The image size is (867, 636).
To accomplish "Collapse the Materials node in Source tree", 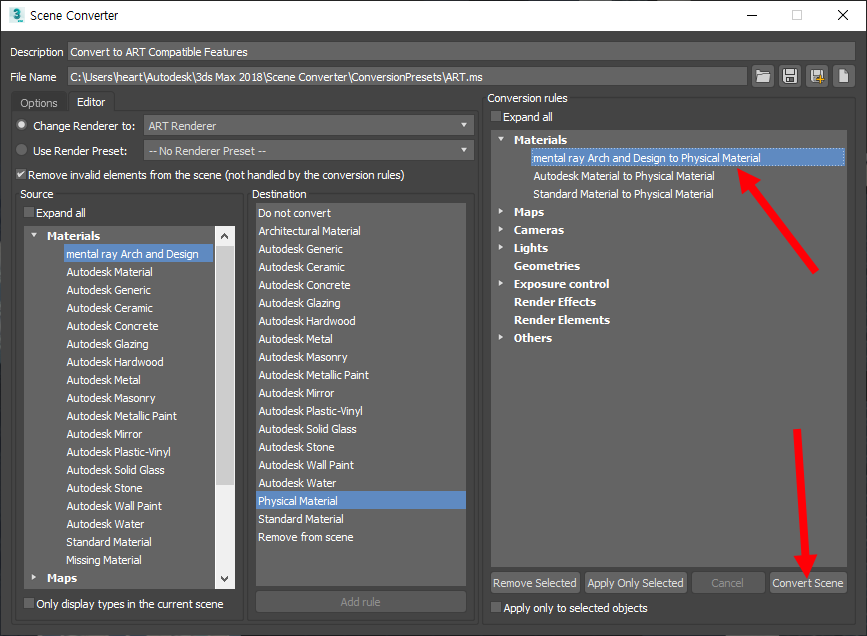I will click(x=34, y=236).
